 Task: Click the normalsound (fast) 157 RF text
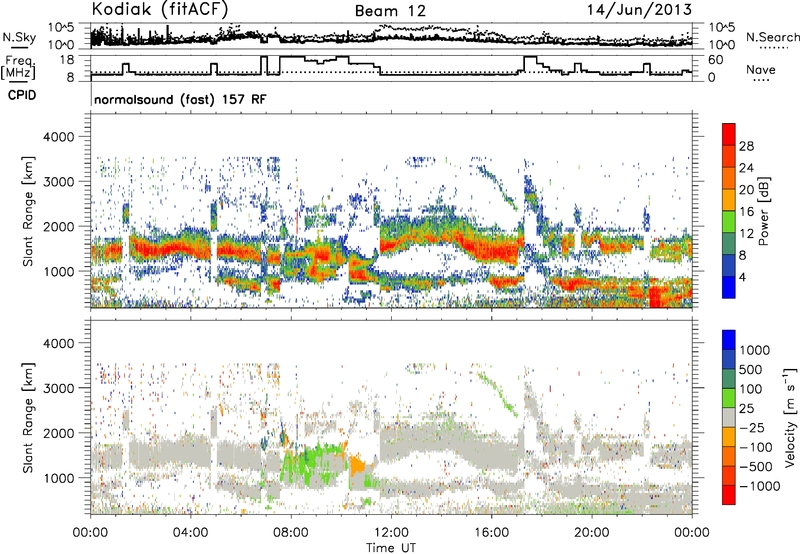tap(180, 99)
